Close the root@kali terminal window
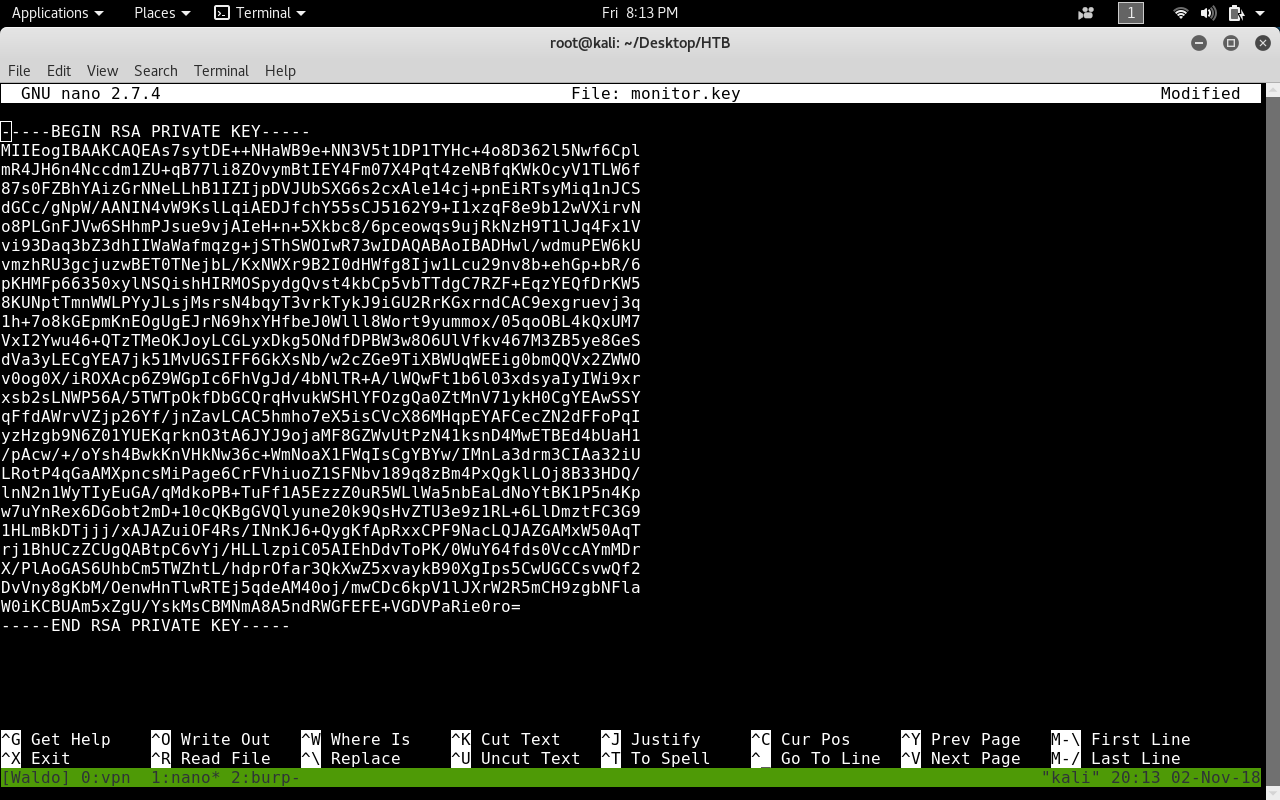 pos(1262,43)
